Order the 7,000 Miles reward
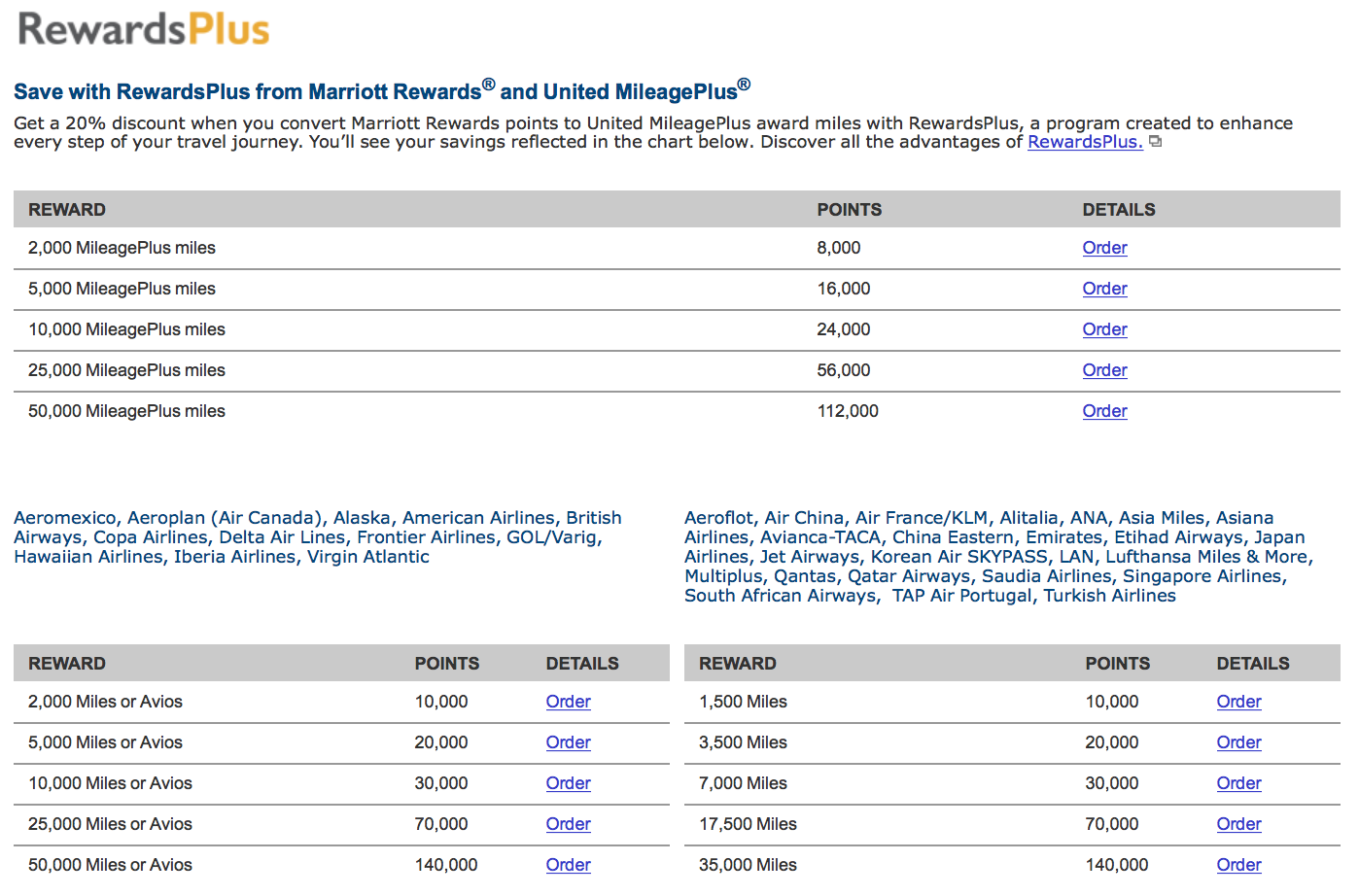Screen dimensions: 1359x896 1238,783
